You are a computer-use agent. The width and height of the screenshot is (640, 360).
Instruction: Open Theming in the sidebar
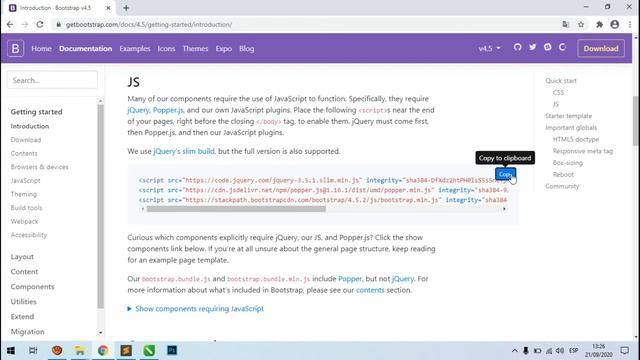[x=24, y=194]
